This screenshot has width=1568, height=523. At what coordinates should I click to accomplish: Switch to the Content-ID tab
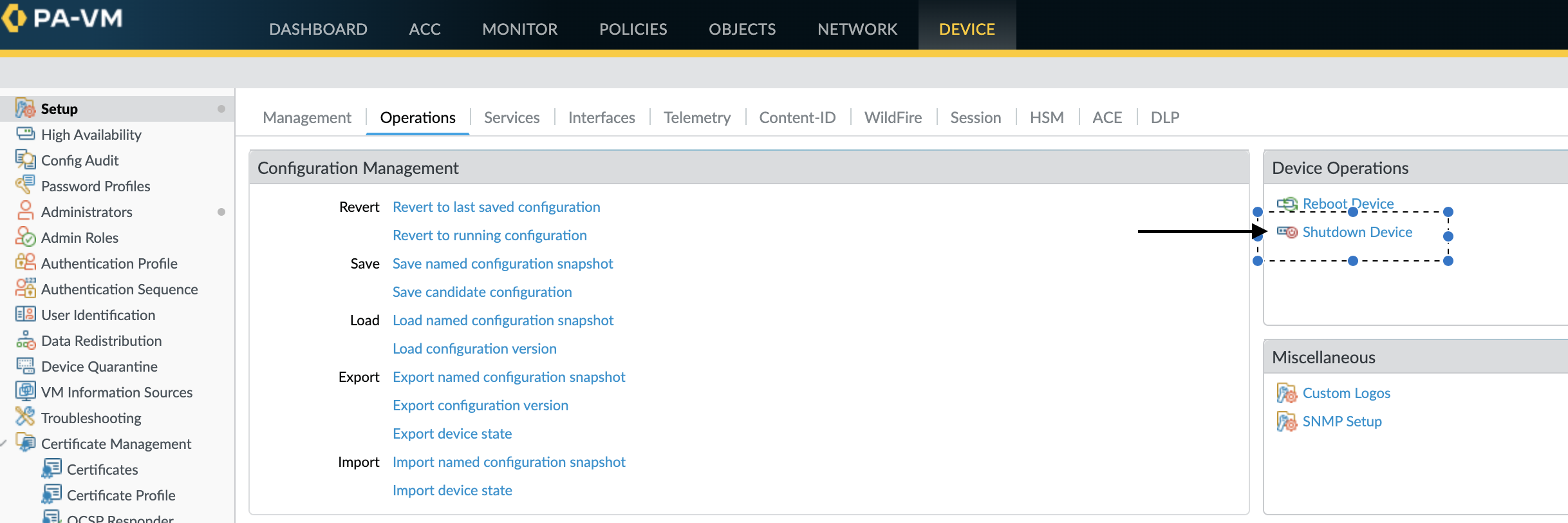pos(797,117)
